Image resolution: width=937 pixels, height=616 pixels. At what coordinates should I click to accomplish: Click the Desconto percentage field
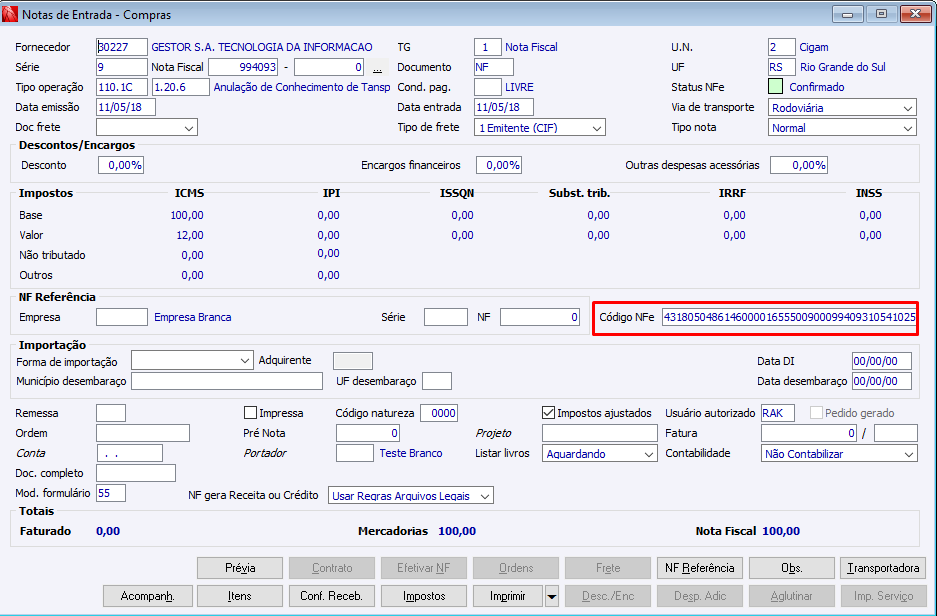121,165
